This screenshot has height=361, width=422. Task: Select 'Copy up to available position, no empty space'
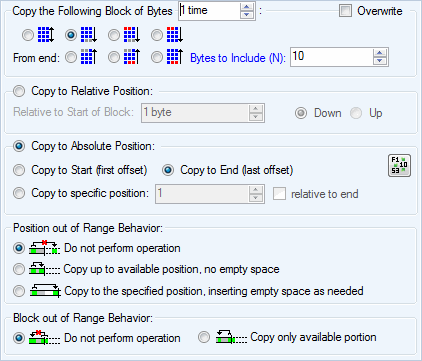(19, 269)
